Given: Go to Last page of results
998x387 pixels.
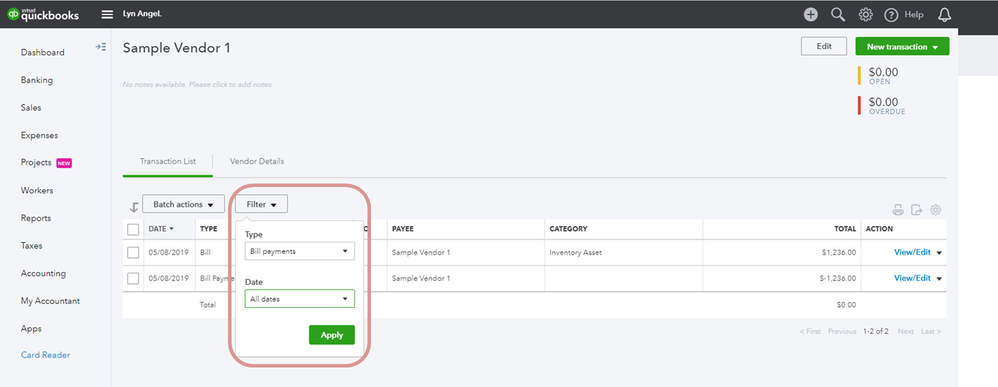Looking at the screenshot, I should coord(931,332).
